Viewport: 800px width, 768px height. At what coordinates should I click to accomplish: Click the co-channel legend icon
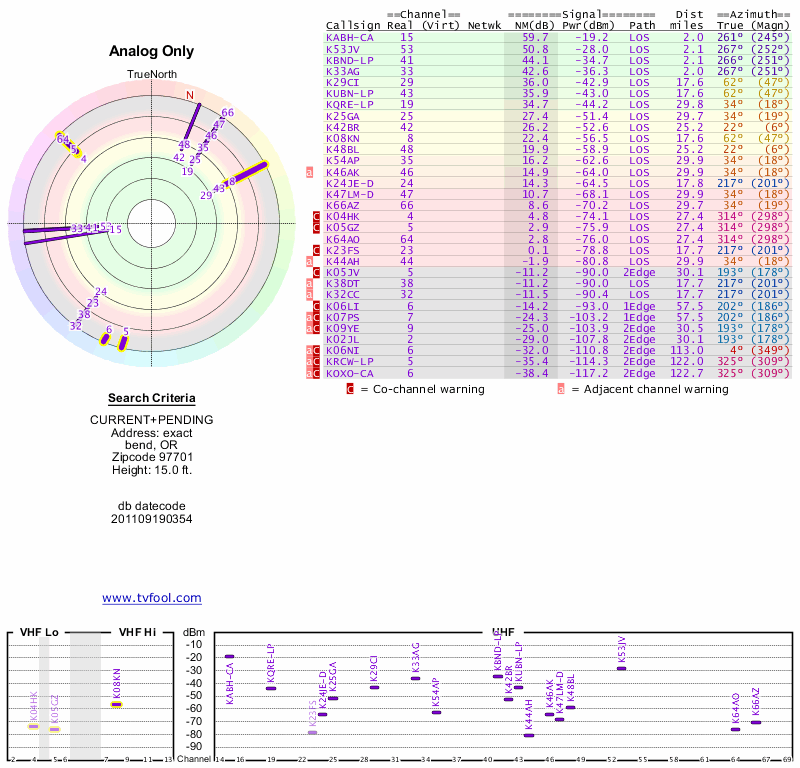pos(350,389)
